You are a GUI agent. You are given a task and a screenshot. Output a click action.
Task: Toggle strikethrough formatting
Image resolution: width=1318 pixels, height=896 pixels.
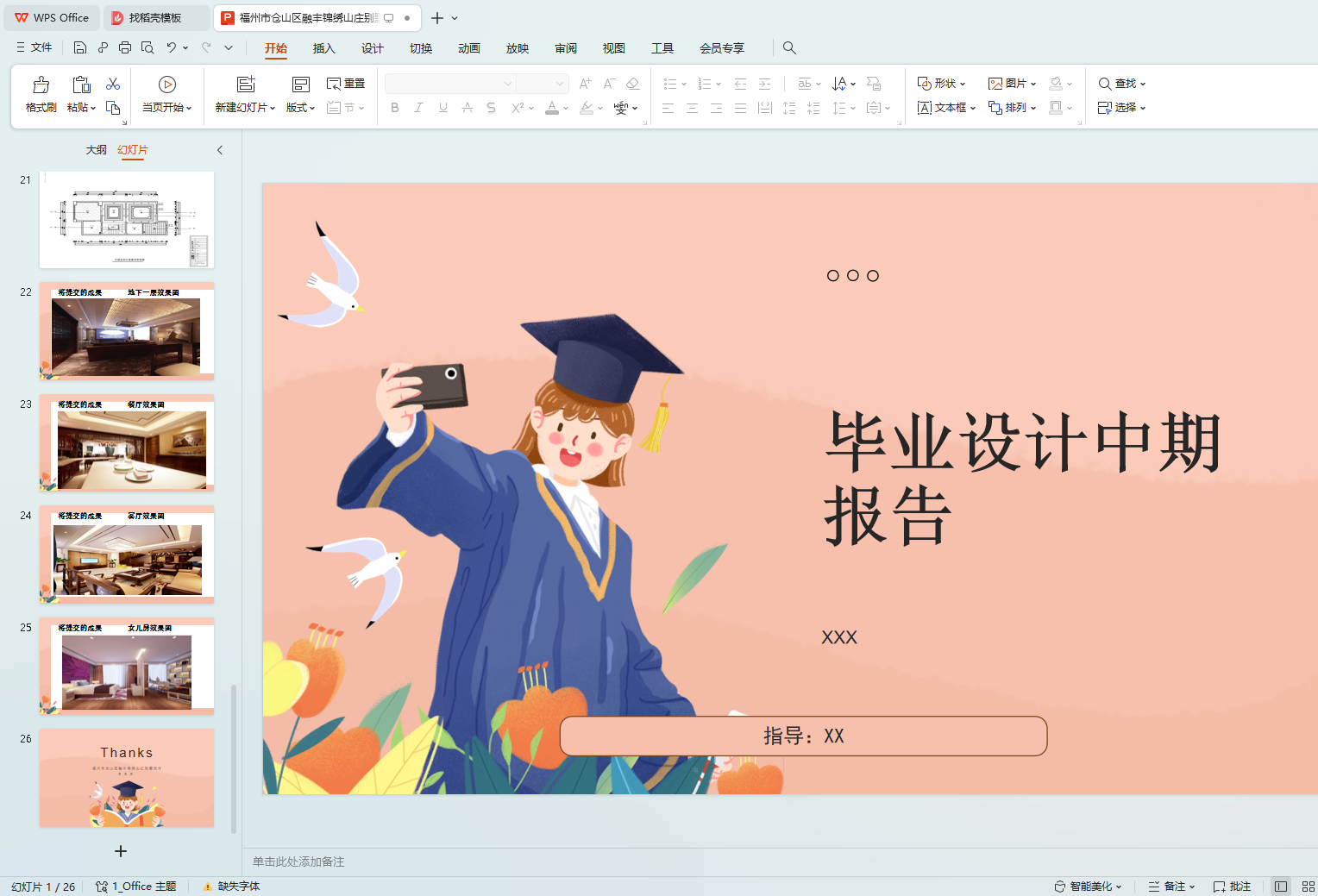467,108
